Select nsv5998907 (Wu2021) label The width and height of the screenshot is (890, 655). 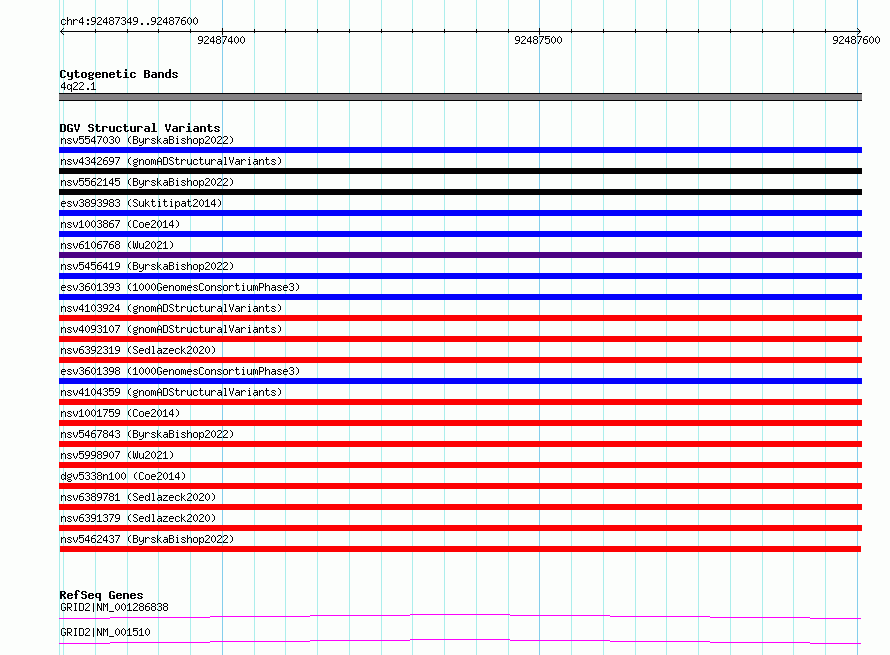click(x=117, y=455)
